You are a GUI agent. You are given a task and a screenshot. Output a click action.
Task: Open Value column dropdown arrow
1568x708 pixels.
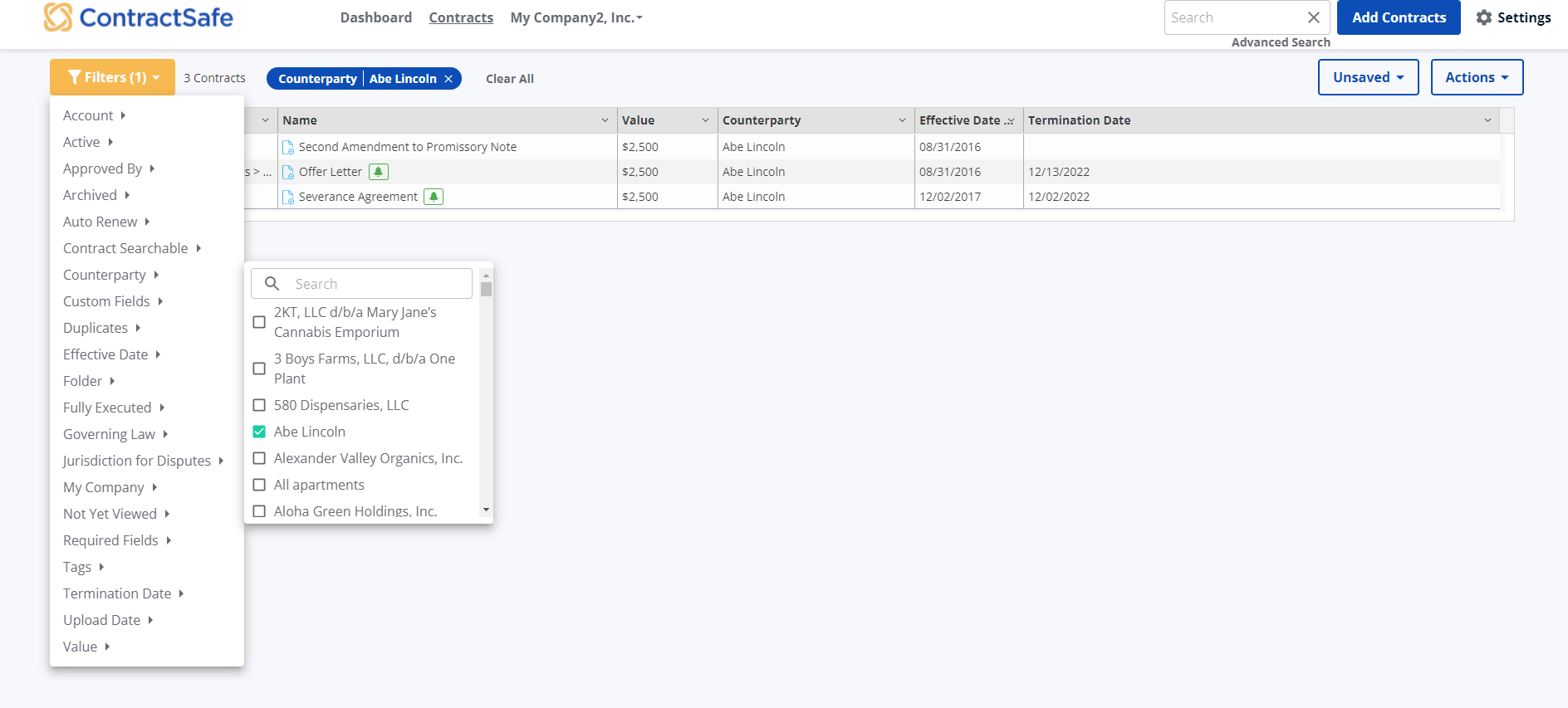point(705,120)
